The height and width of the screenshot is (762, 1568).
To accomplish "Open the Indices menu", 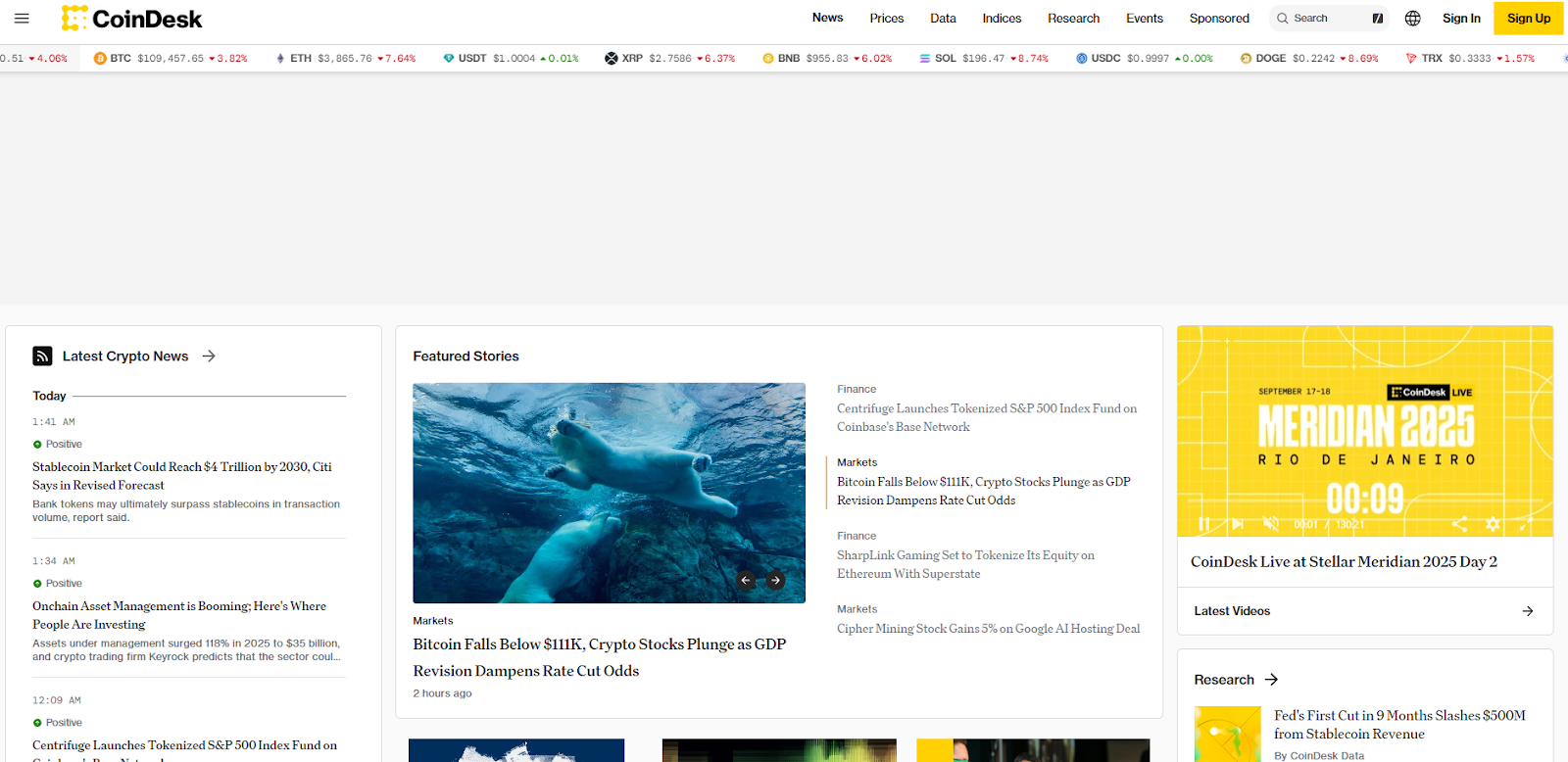I will (1002, 18).
